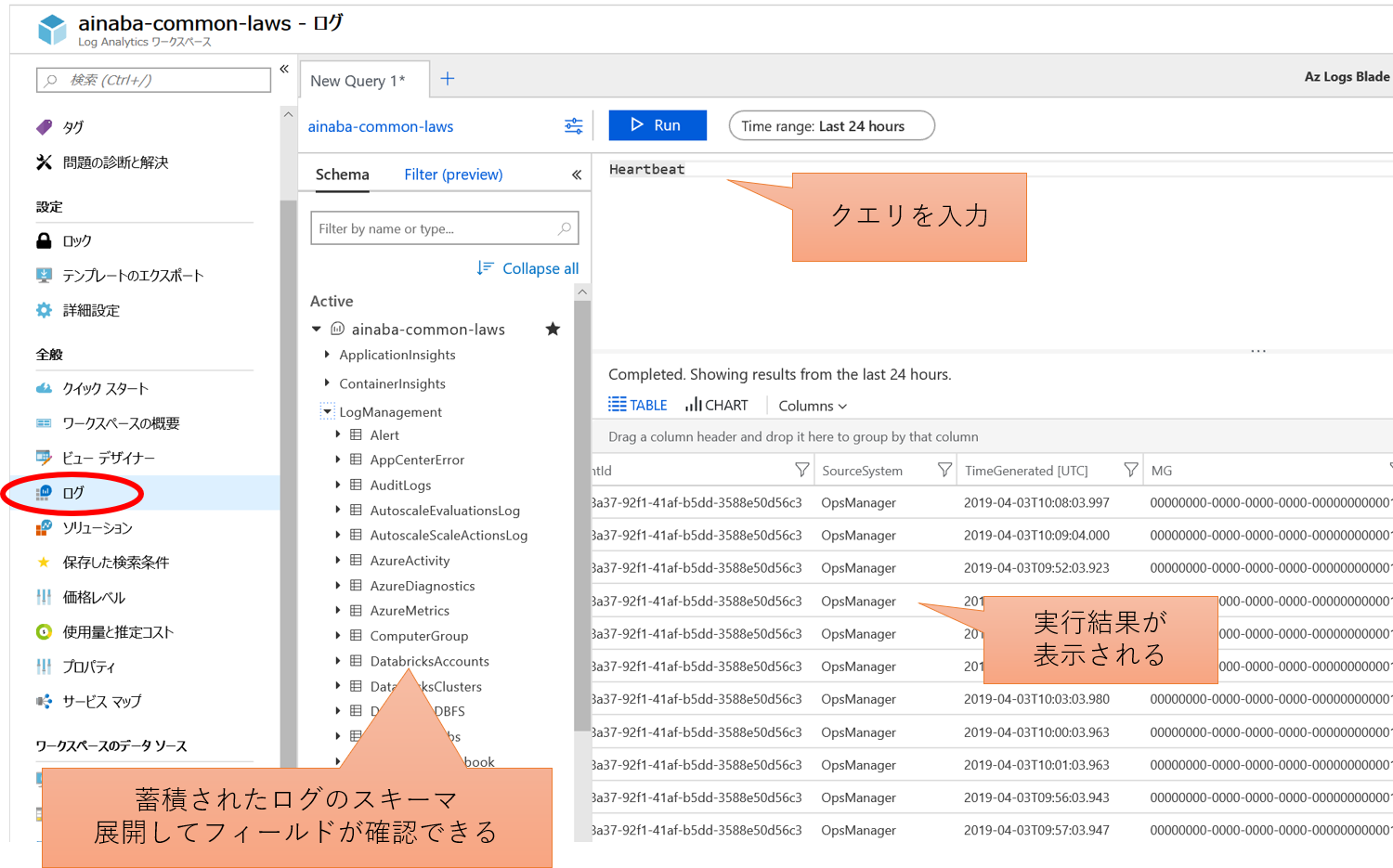Expand the AuditLogs table node
Image resolution: width=1393 pixels, height=868 pixels.
click(338, 485)
